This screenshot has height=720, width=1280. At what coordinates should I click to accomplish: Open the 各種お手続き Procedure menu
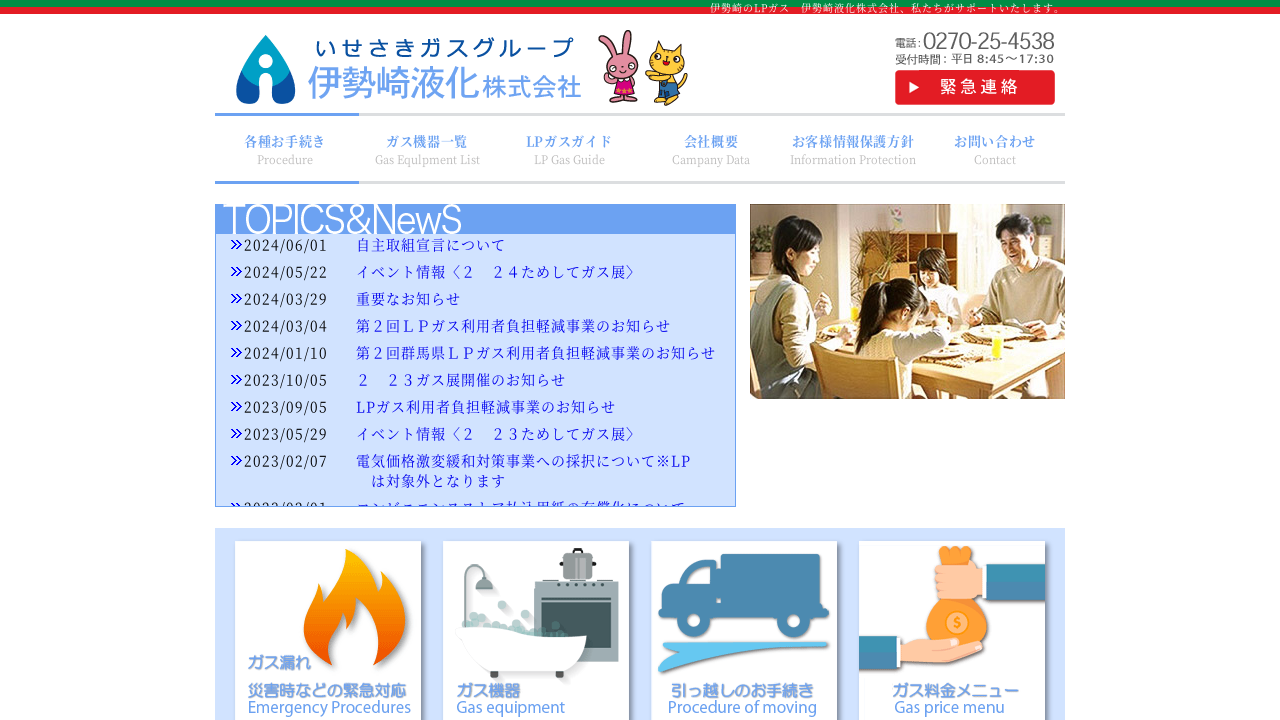tap(285, 149)
